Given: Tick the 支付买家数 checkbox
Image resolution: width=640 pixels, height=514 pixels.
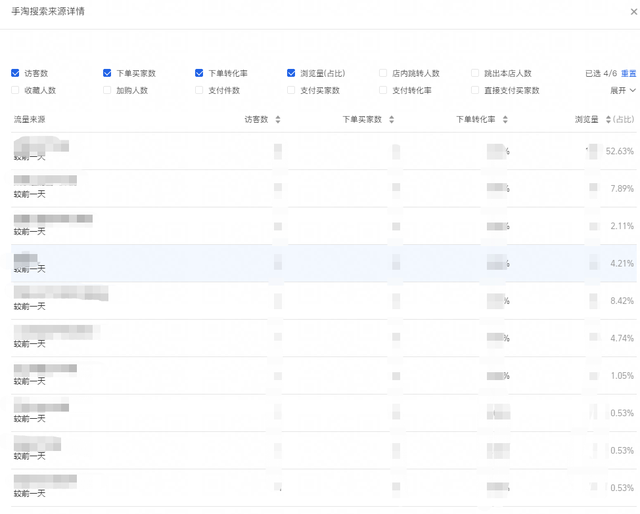Looking at the screenshot, I should pos(291,90).
